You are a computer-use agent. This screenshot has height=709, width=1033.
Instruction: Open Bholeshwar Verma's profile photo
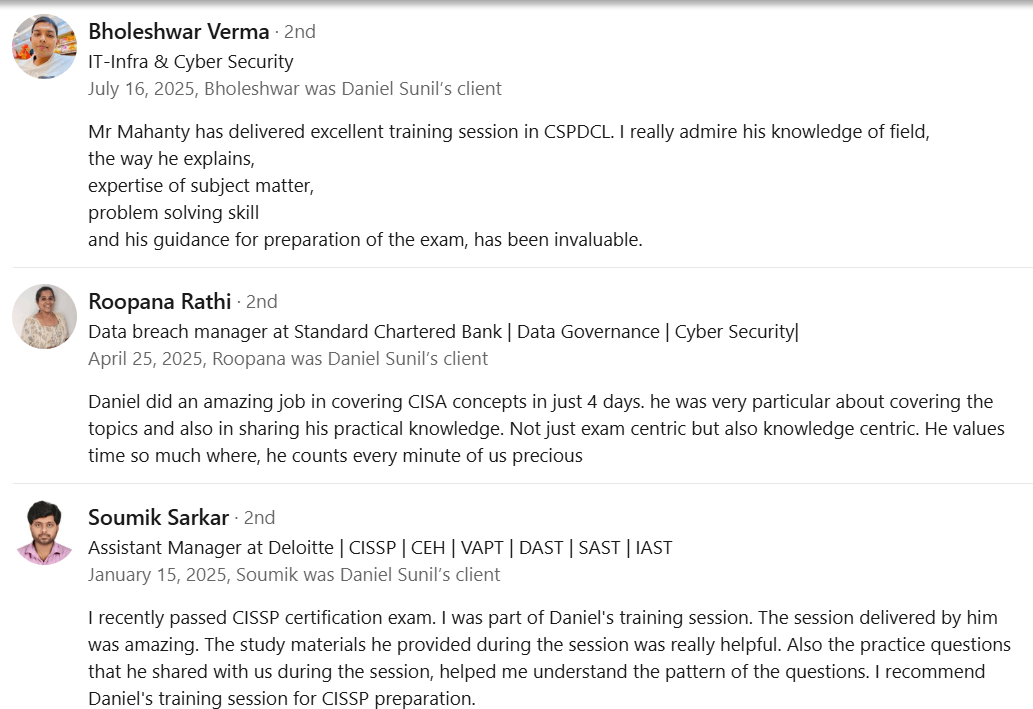point(45,46)
